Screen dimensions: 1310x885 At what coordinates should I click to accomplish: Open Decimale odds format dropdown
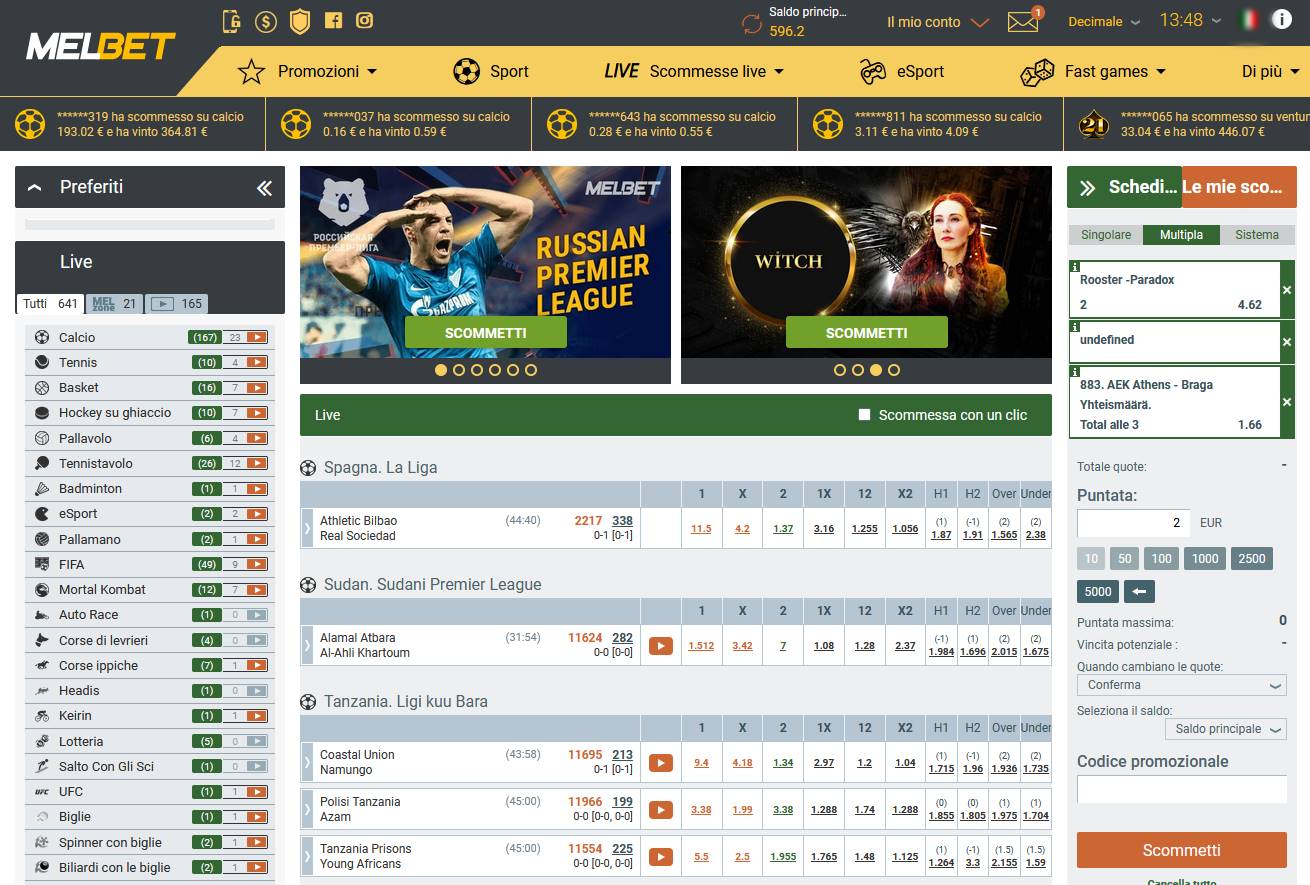tap(1104, 21)
